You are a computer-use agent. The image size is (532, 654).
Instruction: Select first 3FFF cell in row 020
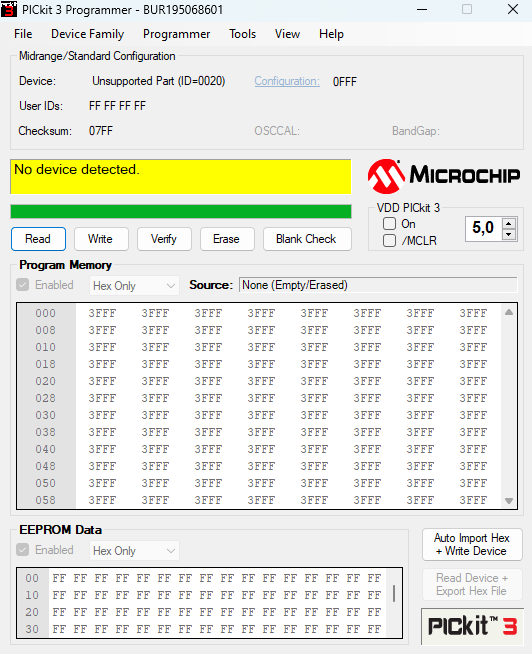pos(102,381)
